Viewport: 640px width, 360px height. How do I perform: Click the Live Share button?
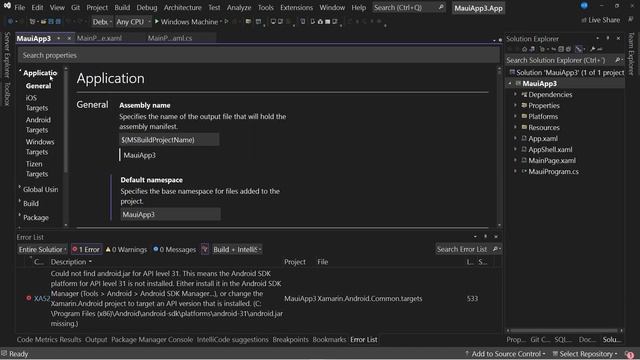600,20
